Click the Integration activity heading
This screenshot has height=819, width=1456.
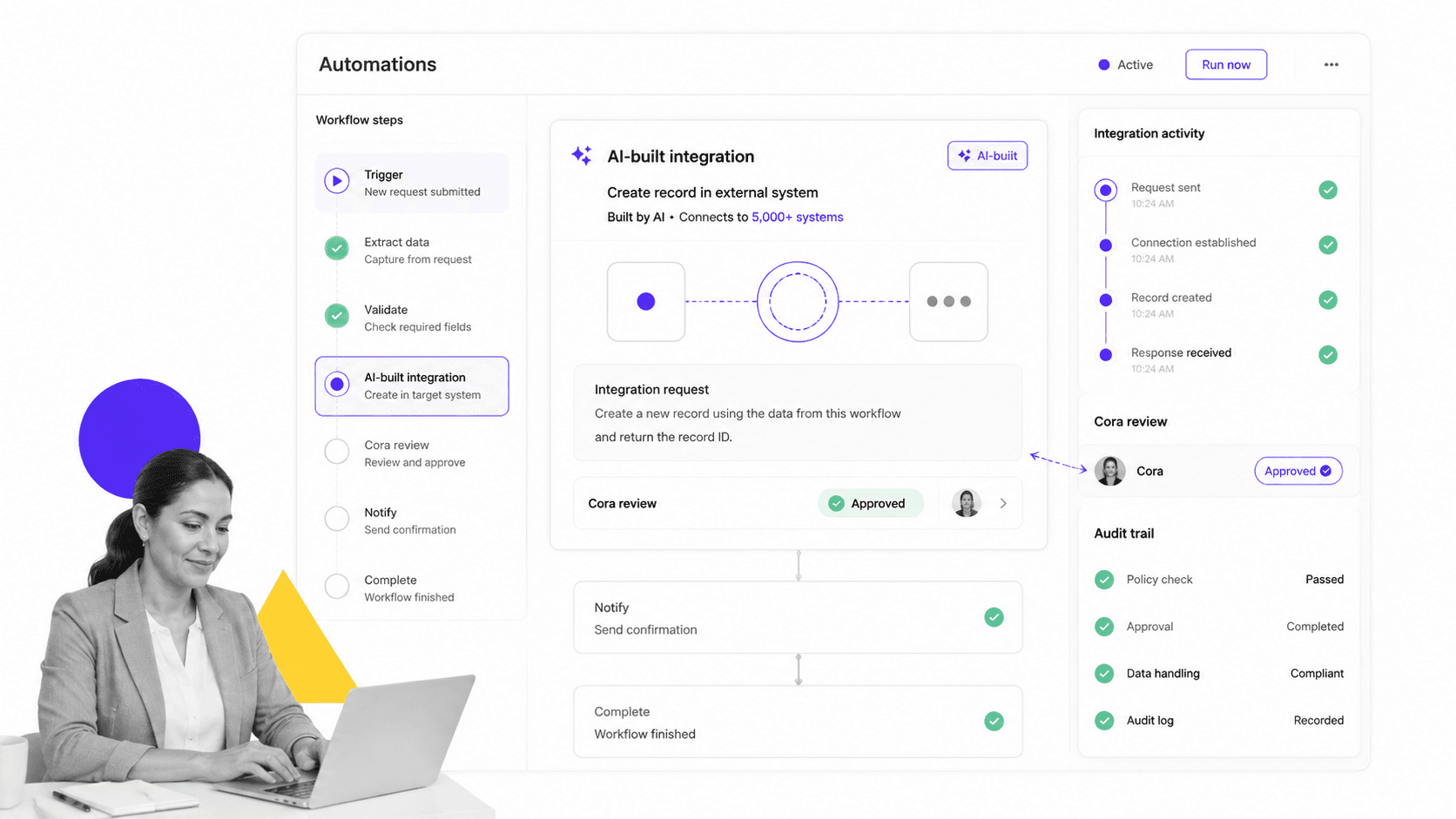point(1149,133)
